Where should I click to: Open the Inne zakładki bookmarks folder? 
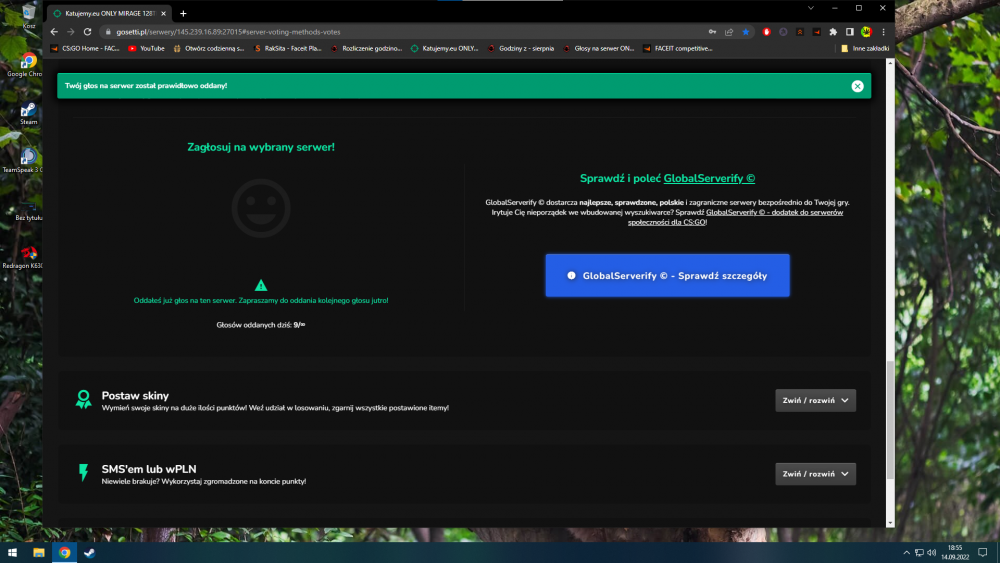[x=865, y=48]
